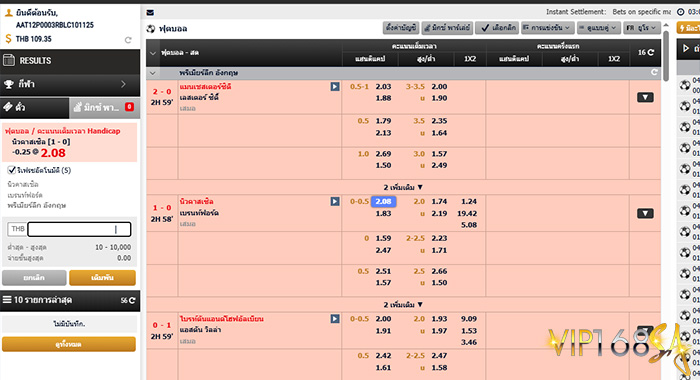Play live stream for the Newcastle match

[335, 201]
